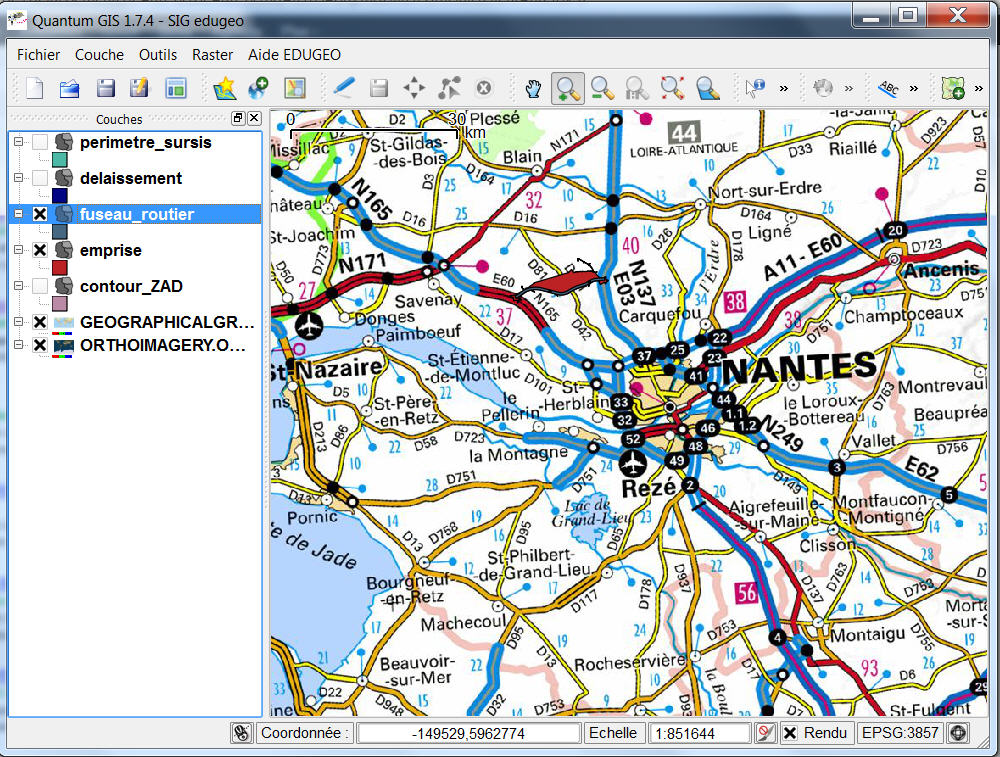Viewport: 1000px width, 757px height.
Task: Activate the Zoom In magnifier tool
Action: click(568, 88)
